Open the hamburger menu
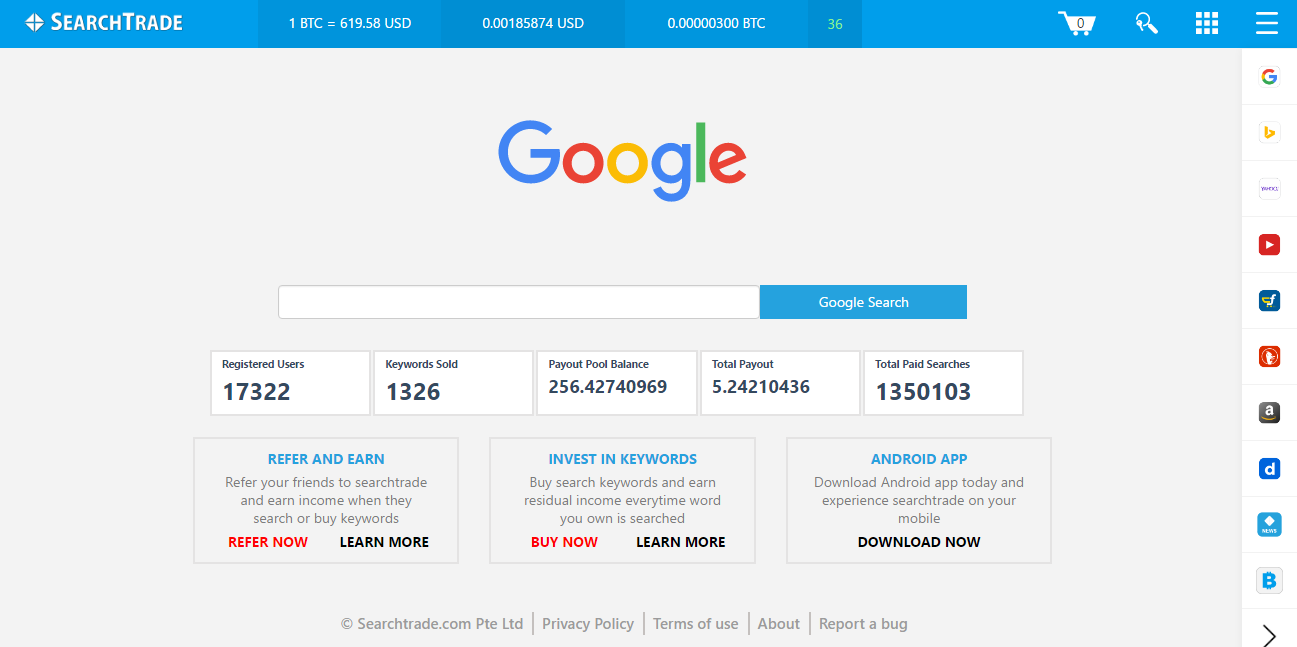This screenshot has width=1297, height=647. coord(1267,23)
